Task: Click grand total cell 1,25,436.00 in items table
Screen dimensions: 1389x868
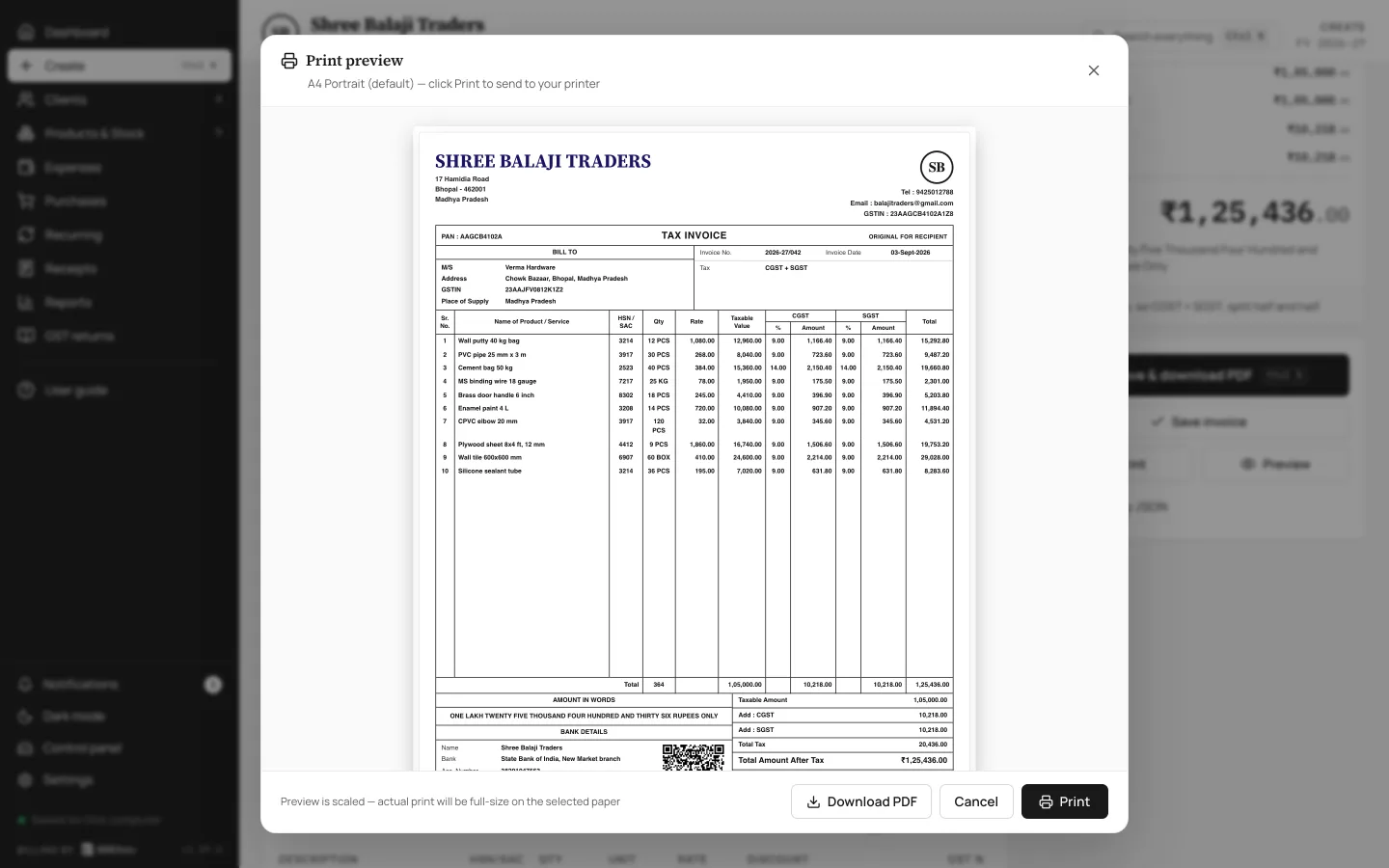Action: coord(932,685)
